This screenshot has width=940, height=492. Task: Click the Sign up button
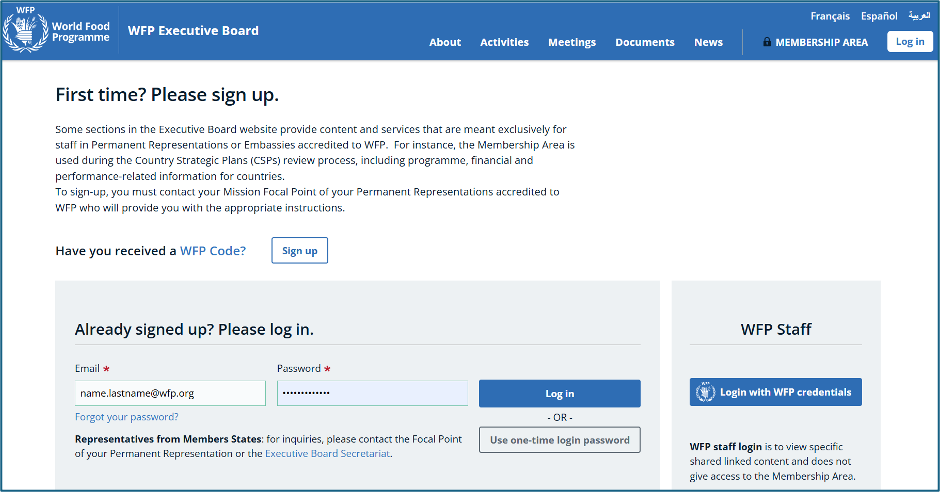300,250
